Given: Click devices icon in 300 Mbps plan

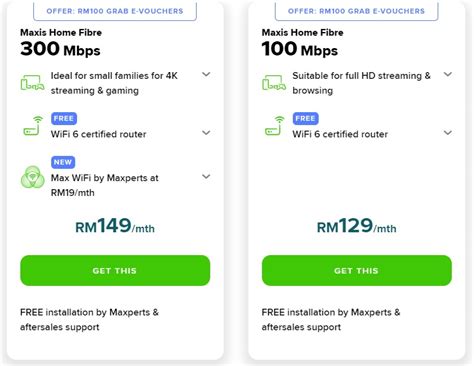Looking at the screenshot, I should 32,83.
